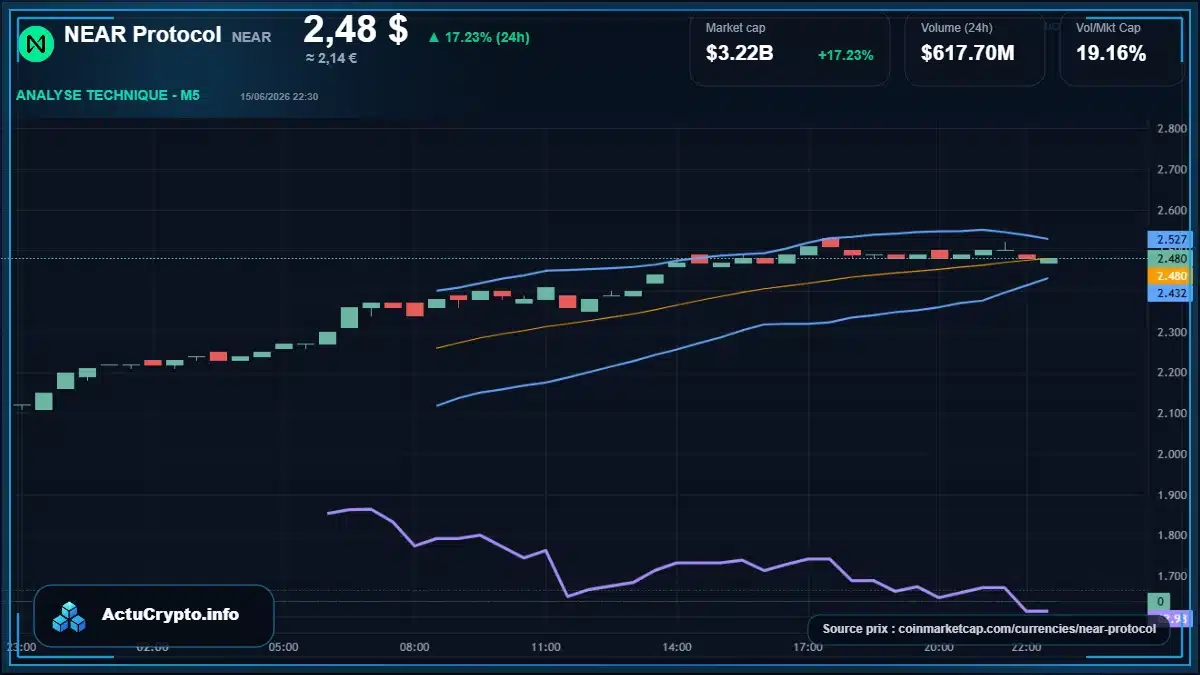The image size is (1200, 675).
Task: Click the ANALYSE TECHNIQUE - M5 label
Action: 108,96
